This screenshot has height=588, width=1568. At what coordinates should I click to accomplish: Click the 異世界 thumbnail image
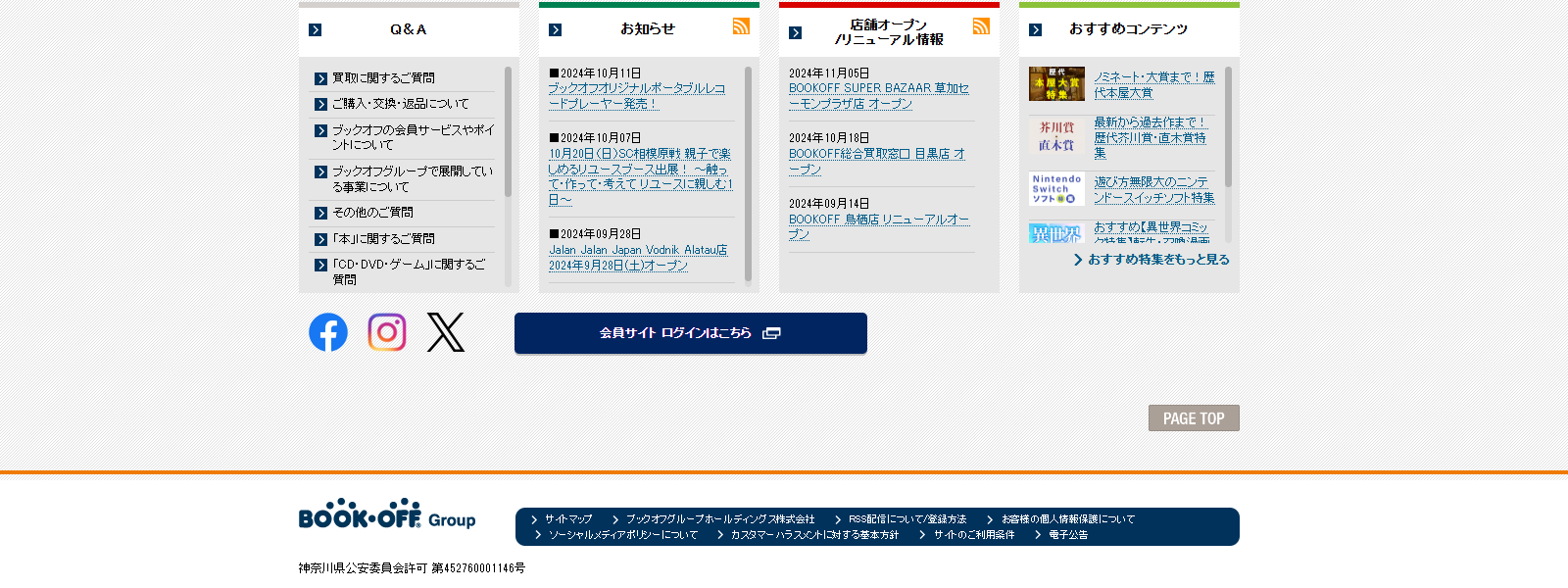(x=1056, y=233)
